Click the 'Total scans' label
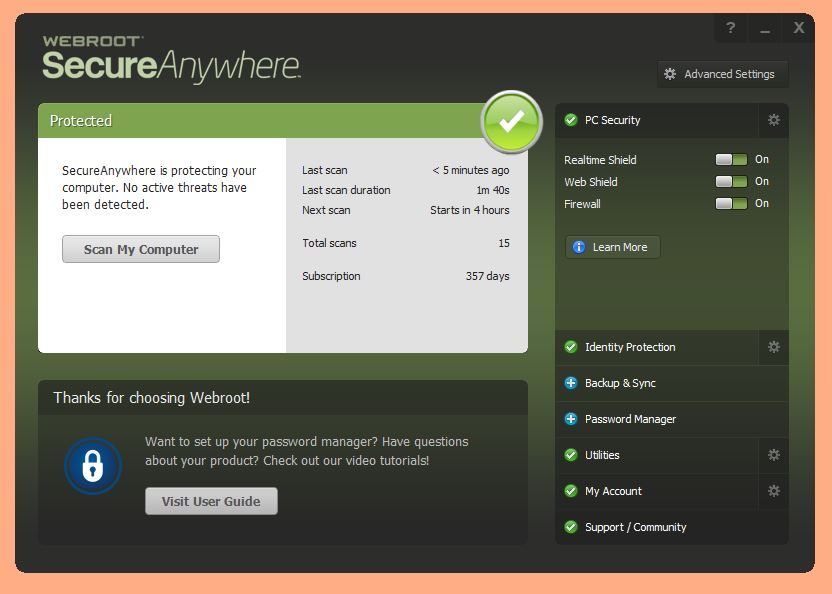This screenshot has width=832, height=594. [x=330, y=243]
